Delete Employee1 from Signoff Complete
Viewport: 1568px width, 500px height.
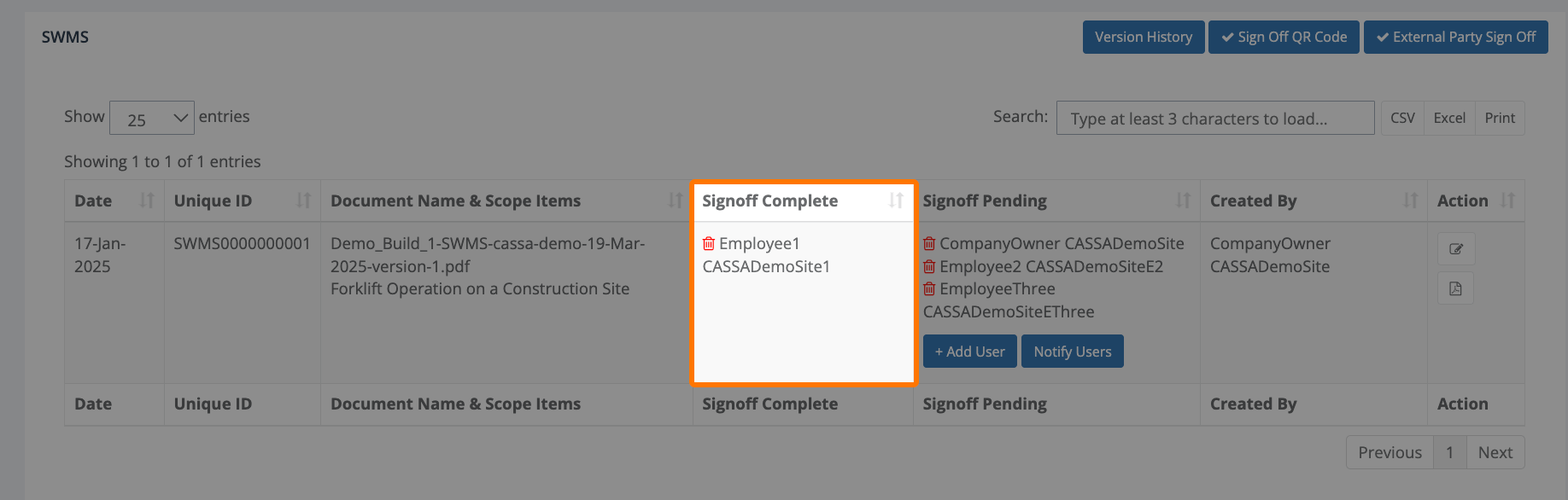point(708,244)
